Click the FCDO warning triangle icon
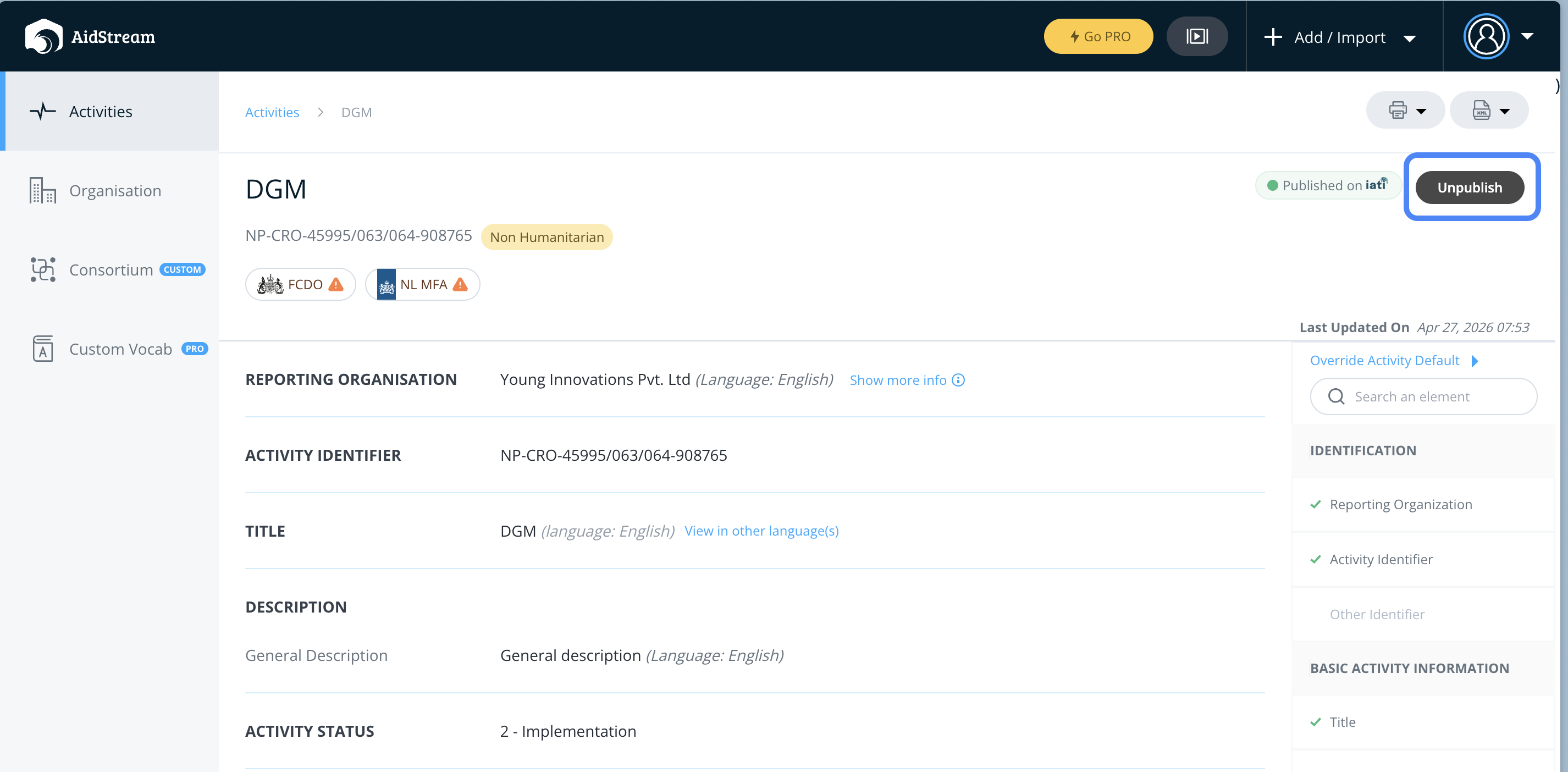This screenshot has height=772, width=1568. [x=336, y=284]
